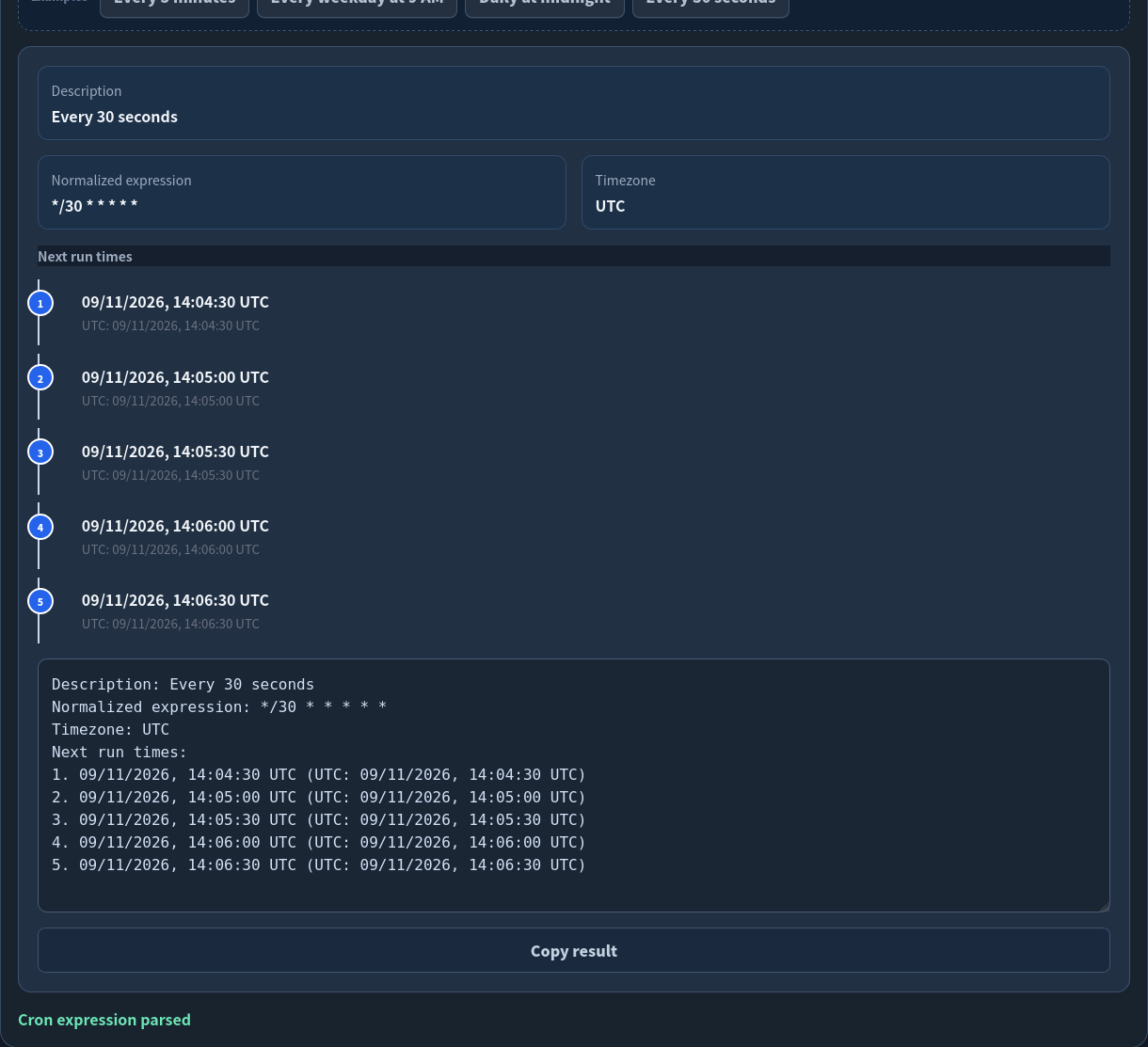Click inside the result output text area
The image size is (1148, 1047).
574,785
